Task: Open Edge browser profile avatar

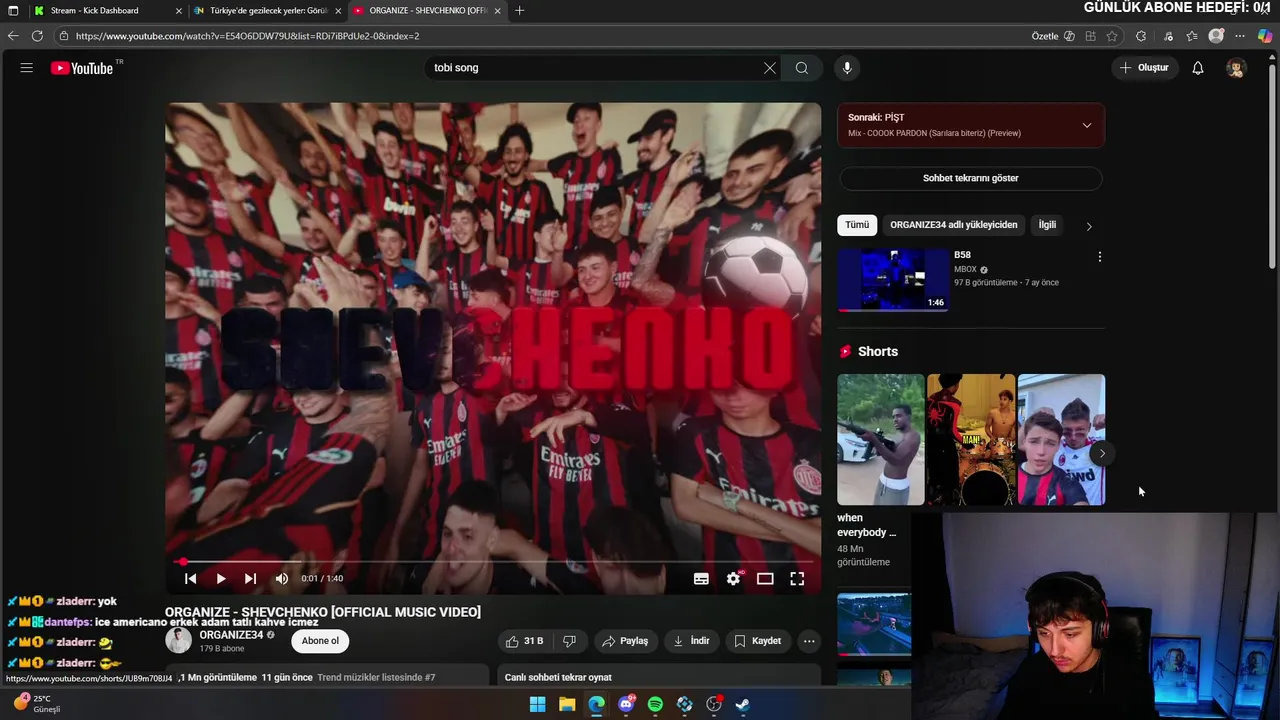Action: click(x=1216, y=36)
